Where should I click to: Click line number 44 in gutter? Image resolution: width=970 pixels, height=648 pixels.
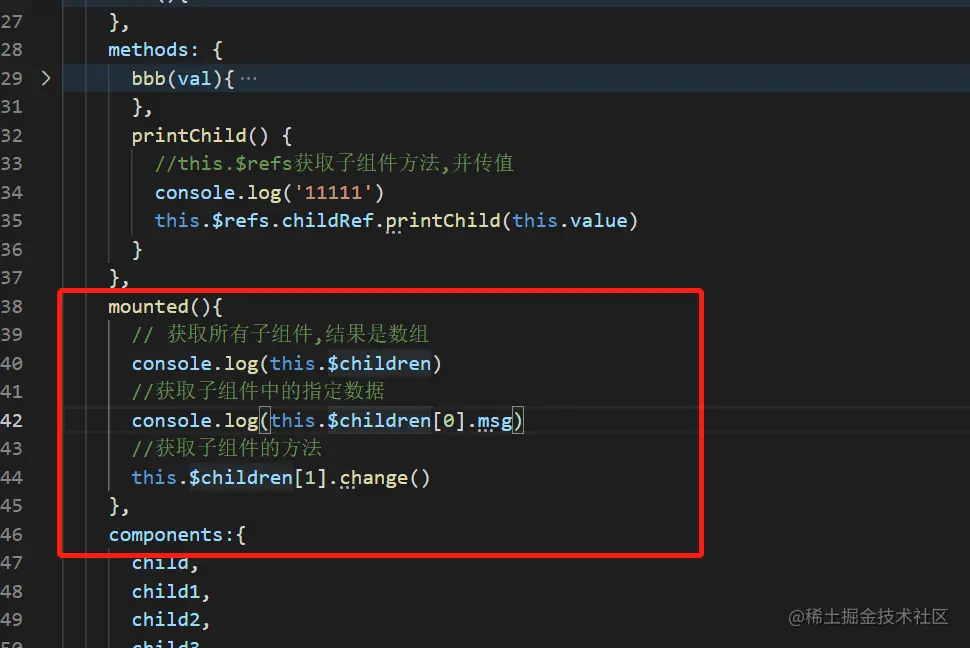(x=12, y=477)
